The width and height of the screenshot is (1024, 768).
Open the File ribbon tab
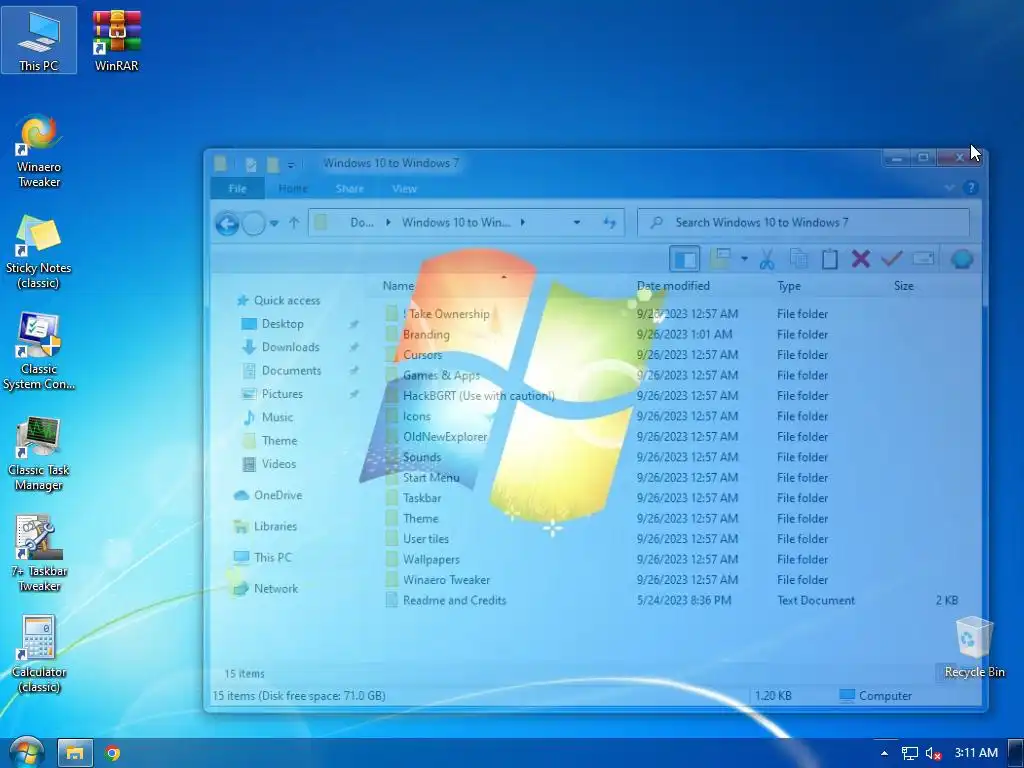(238, 189)
